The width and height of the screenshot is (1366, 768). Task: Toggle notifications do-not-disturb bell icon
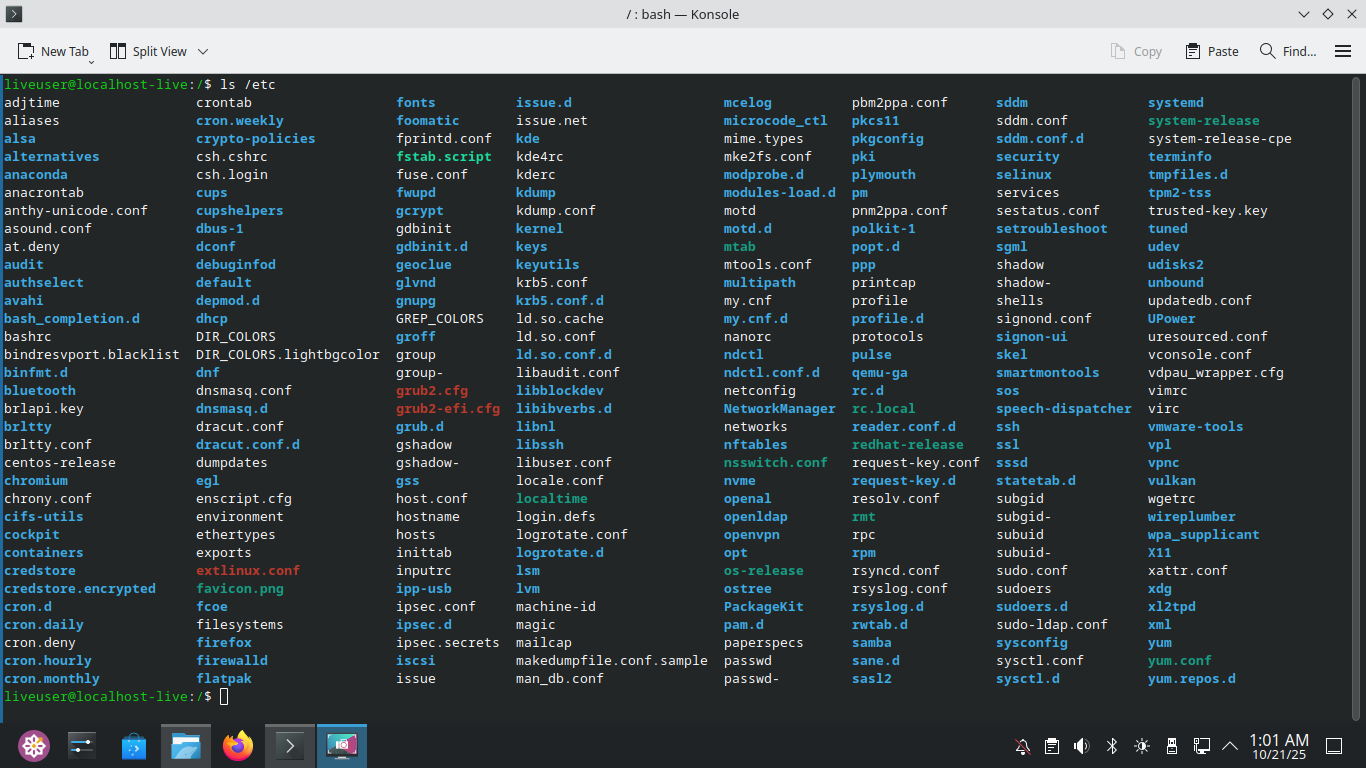(1022, 746)
